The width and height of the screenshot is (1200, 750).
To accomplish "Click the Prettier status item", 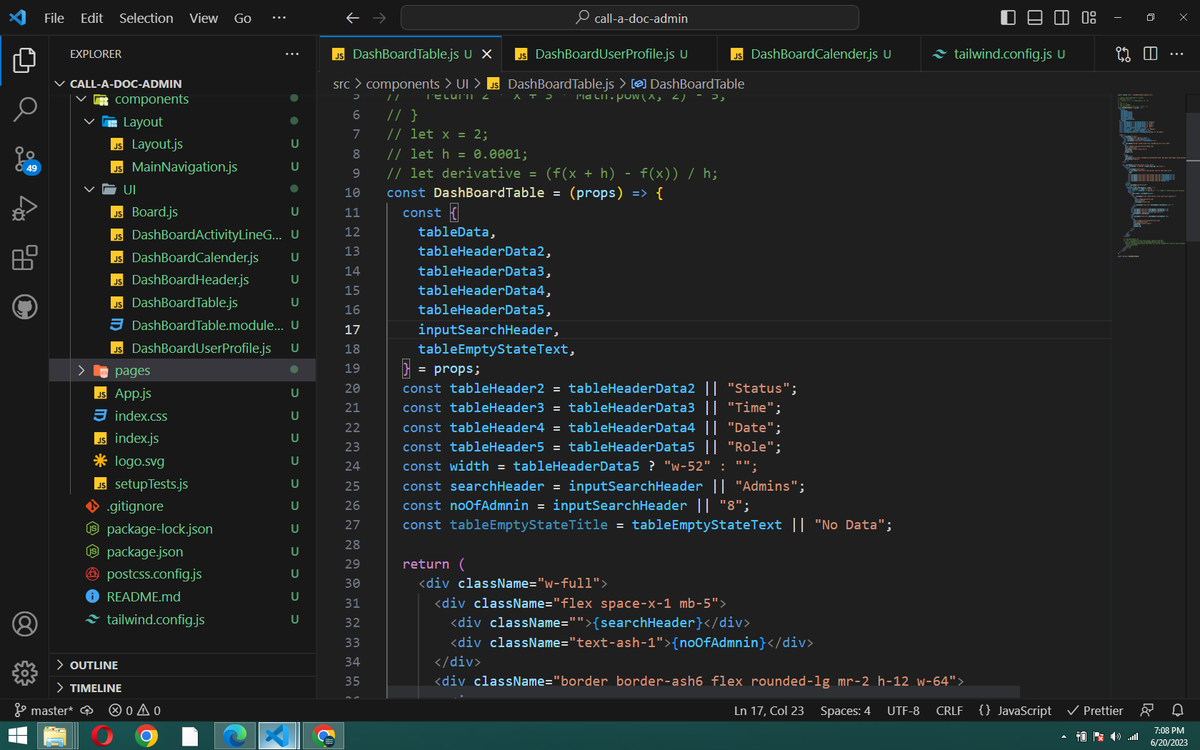I will pyautogui.click(x=1095, y=710).
